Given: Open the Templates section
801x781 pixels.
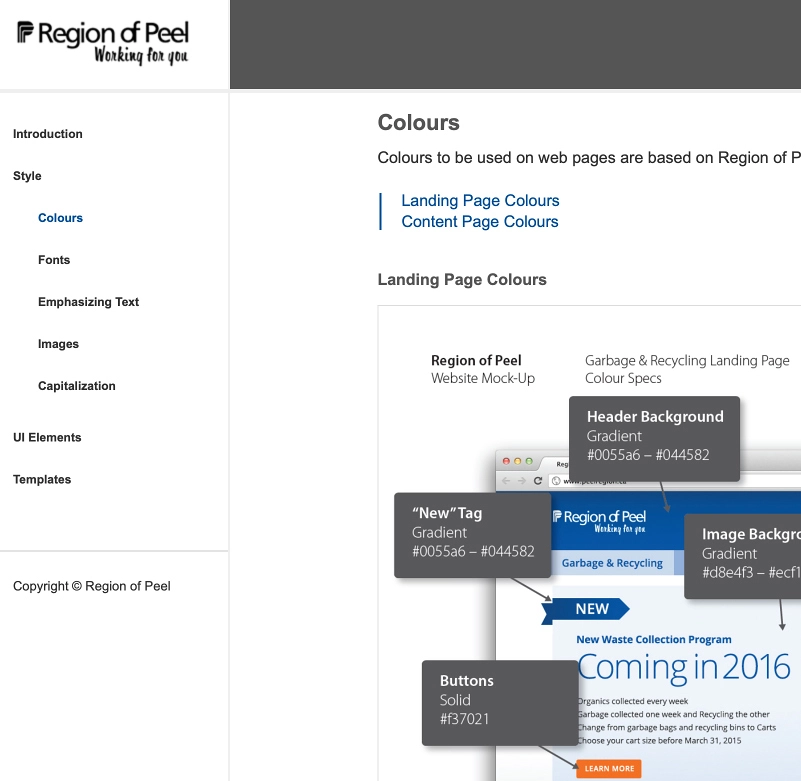Looking at the screenshot, I should (x=42, y=479).
